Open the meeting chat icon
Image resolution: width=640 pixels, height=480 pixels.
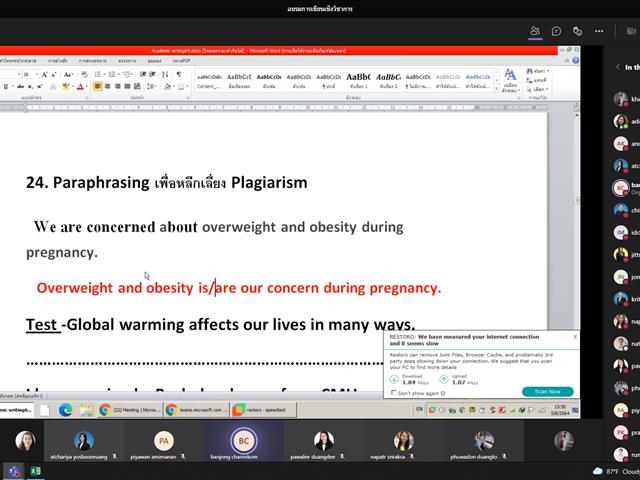(x=556, y=31)
